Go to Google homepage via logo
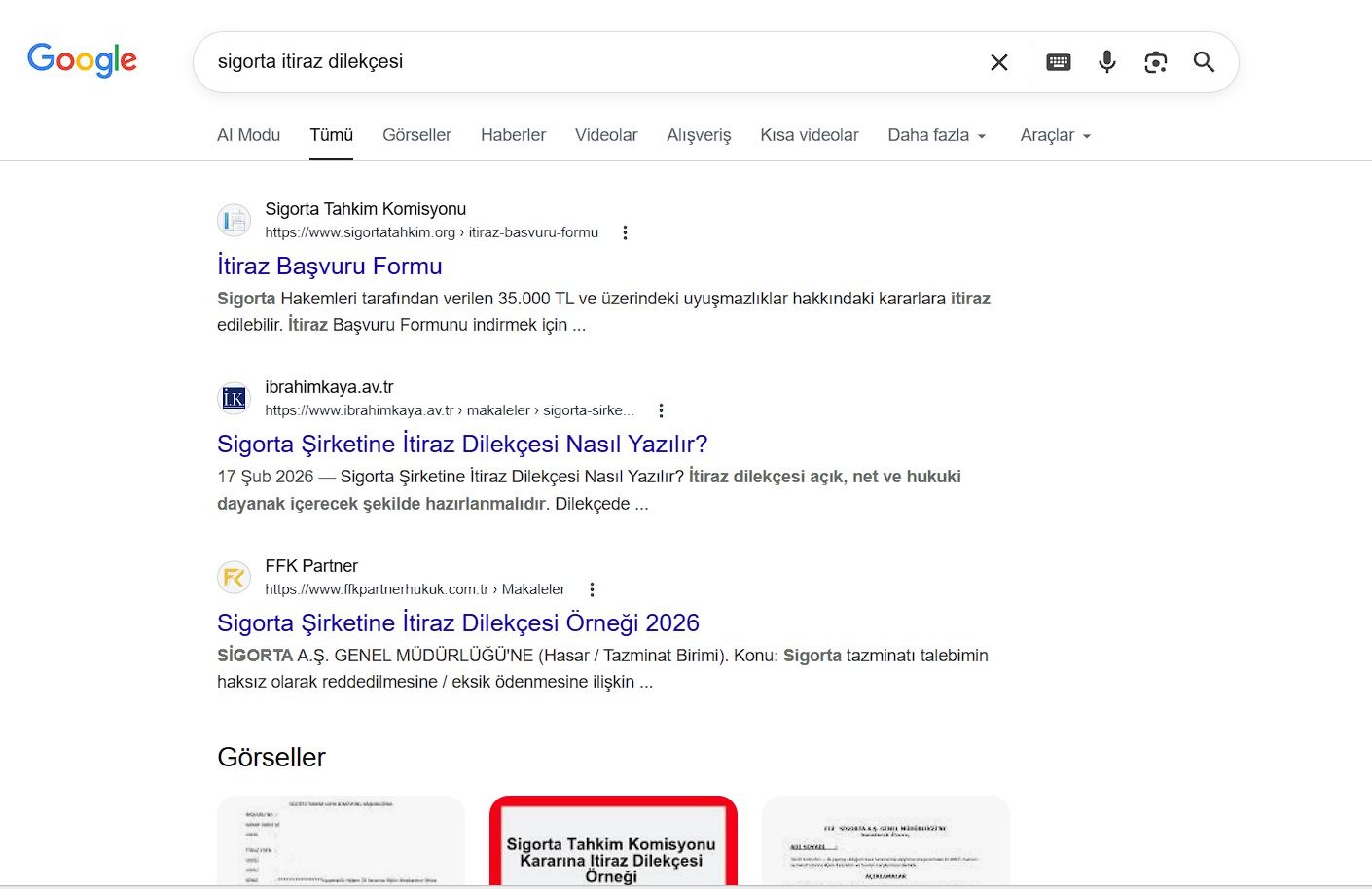Screen dimensions: 1372x889 [x=82, y=60]
